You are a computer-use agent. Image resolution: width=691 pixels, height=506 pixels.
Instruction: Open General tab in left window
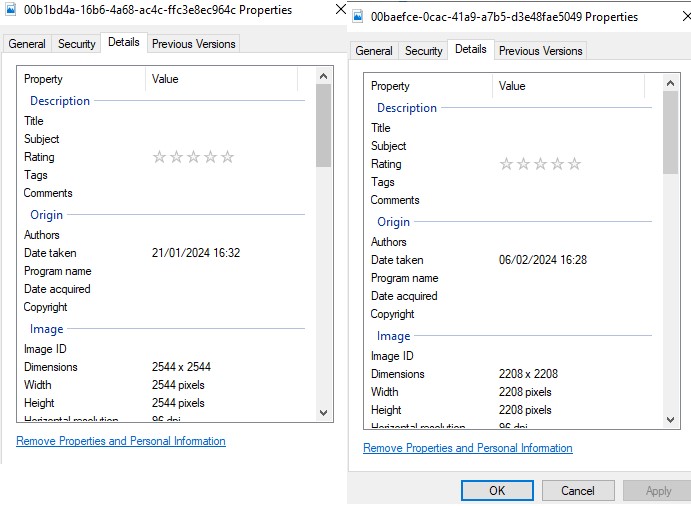27,44
